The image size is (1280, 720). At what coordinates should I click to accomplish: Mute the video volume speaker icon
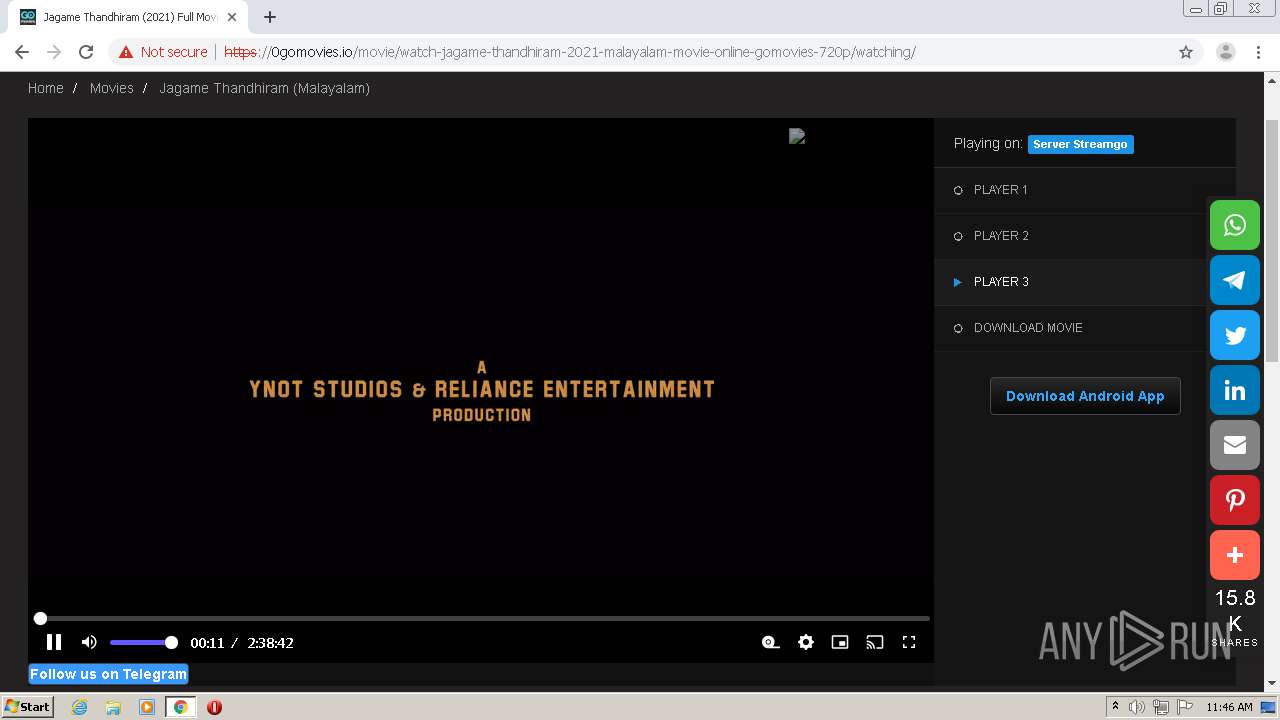[89, 642]
